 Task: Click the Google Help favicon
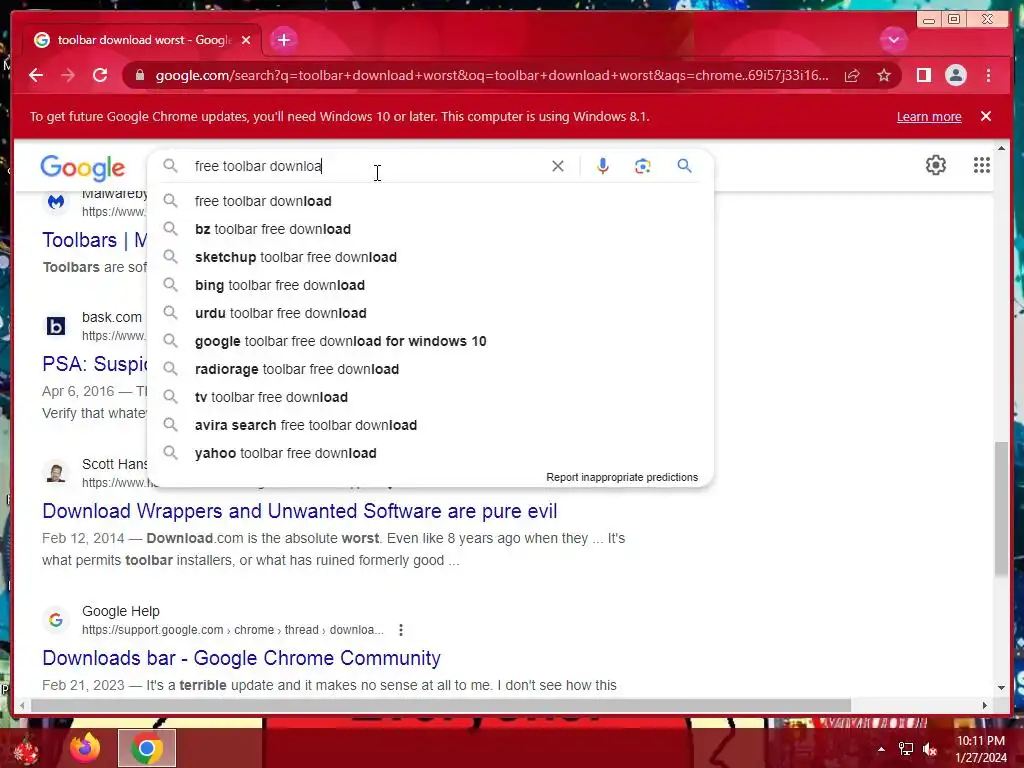tap(56, 620)
